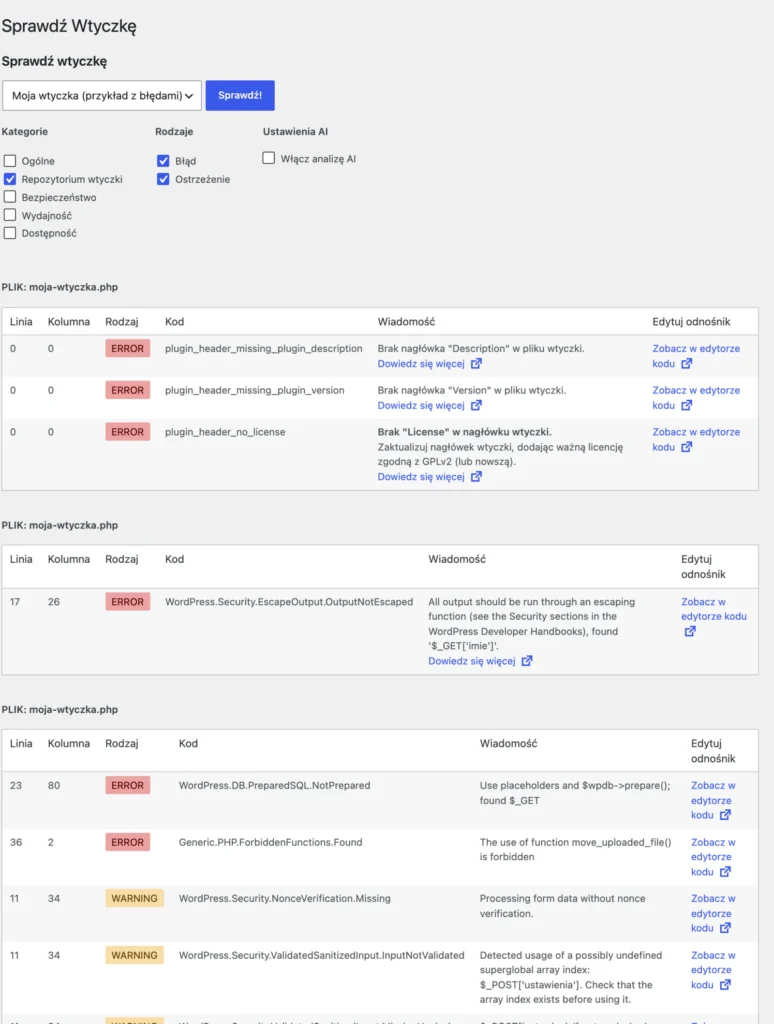Tick the Bezpieczeństwo checkbox
The height and width of the screenshot is (1024, 774).
10,197
